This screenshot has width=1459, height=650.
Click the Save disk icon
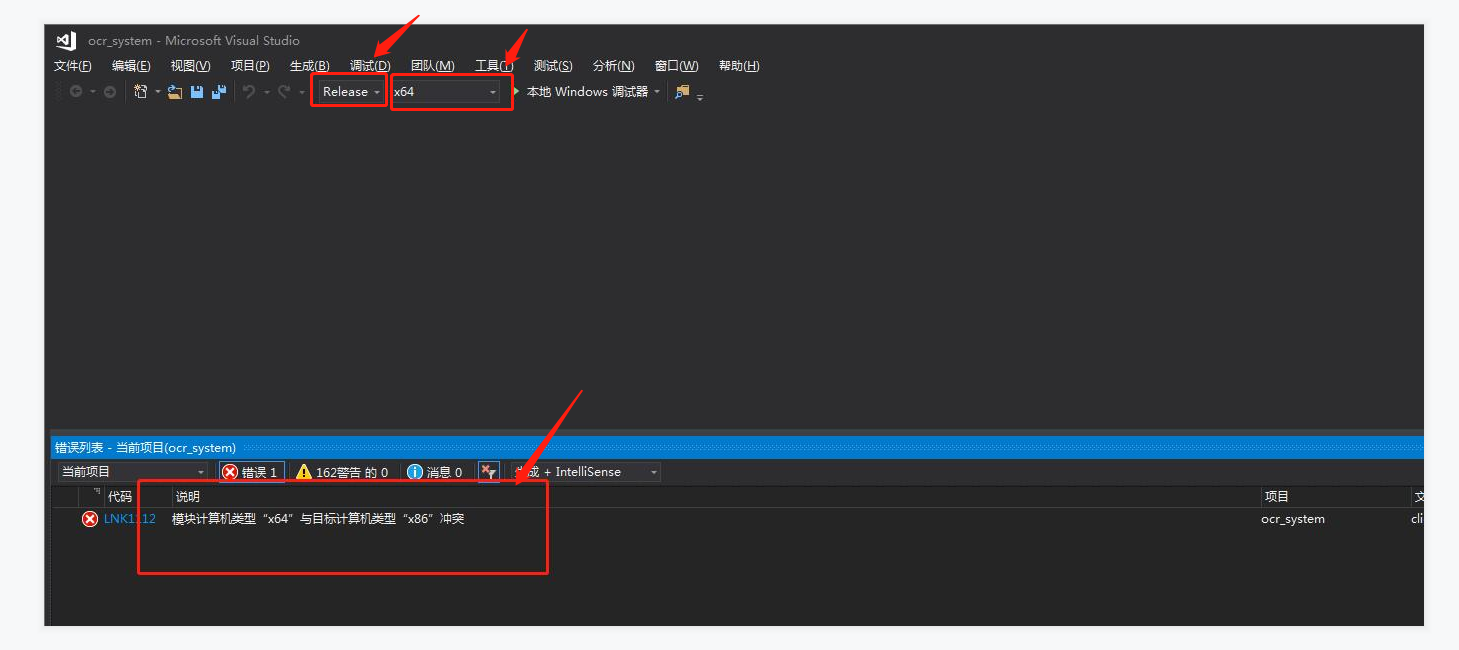[x=197, y=92]
